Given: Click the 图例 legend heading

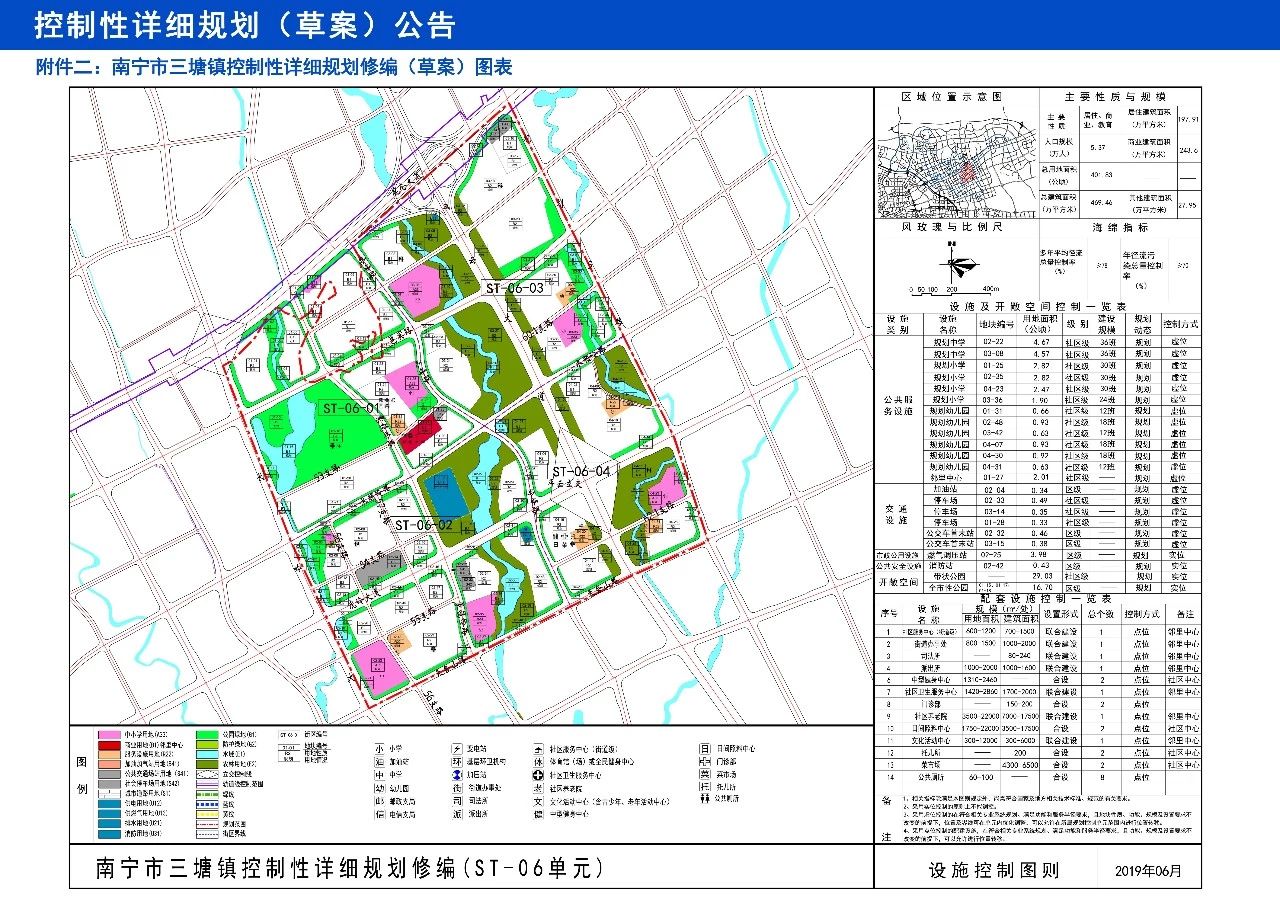Looking at the screenshot, I should (82, 776).
